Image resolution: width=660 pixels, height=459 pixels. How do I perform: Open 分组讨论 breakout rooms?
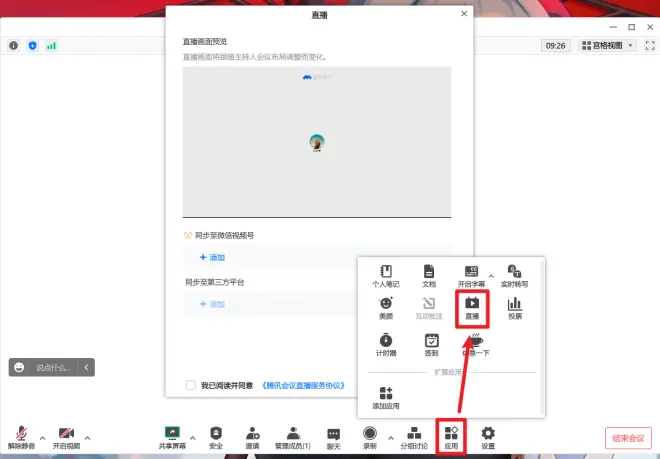[414, 438]
